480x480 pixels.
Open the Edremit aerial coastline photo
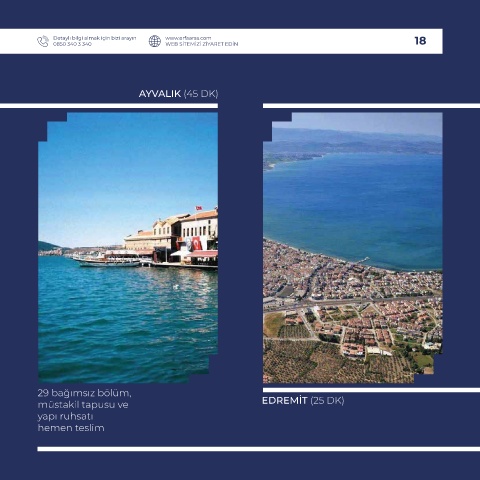pyautogui.click(x=353, y=247)
